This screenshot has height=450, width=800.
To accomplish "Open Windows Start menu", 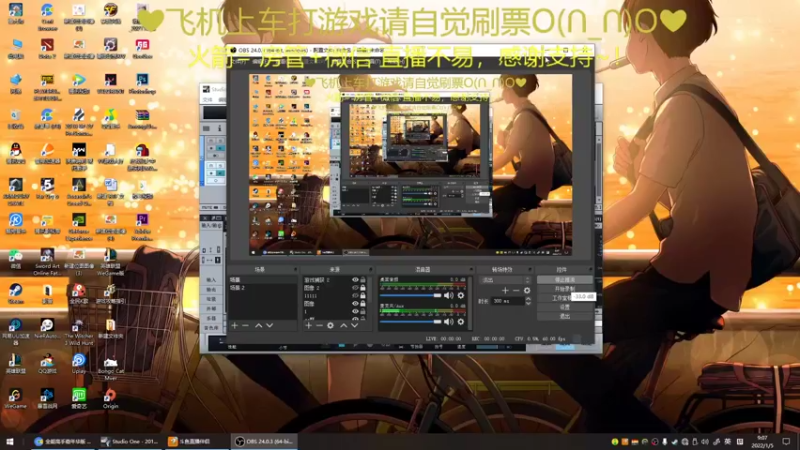I will (9, 441).
